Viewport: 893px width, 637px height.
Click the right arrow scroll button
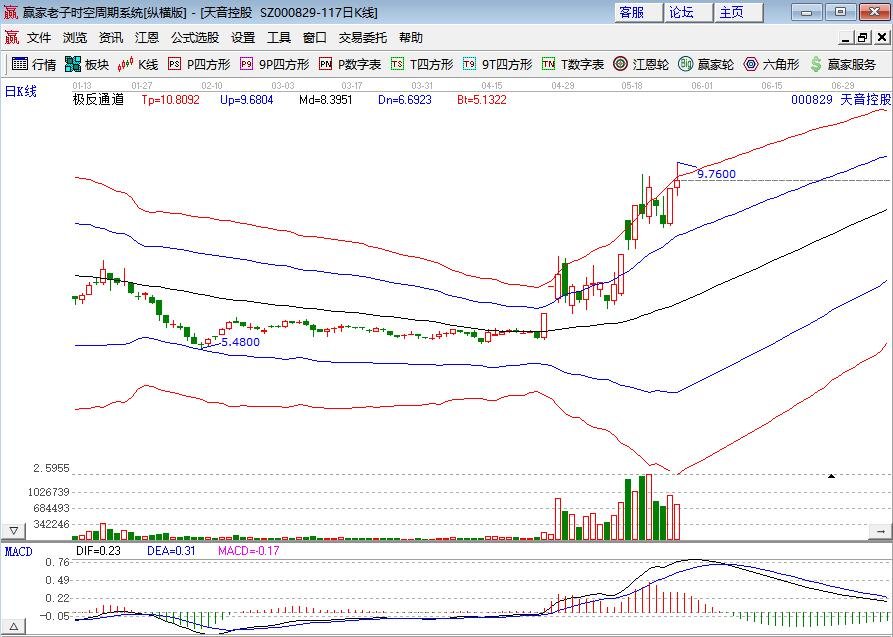(880, 531)
